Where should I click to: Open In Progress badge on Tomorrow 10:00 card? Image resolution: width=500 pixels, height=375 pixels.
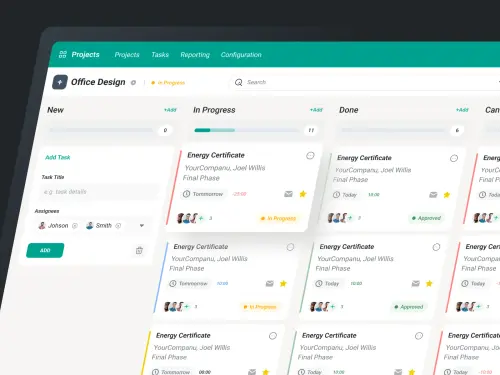coord(260,307)
